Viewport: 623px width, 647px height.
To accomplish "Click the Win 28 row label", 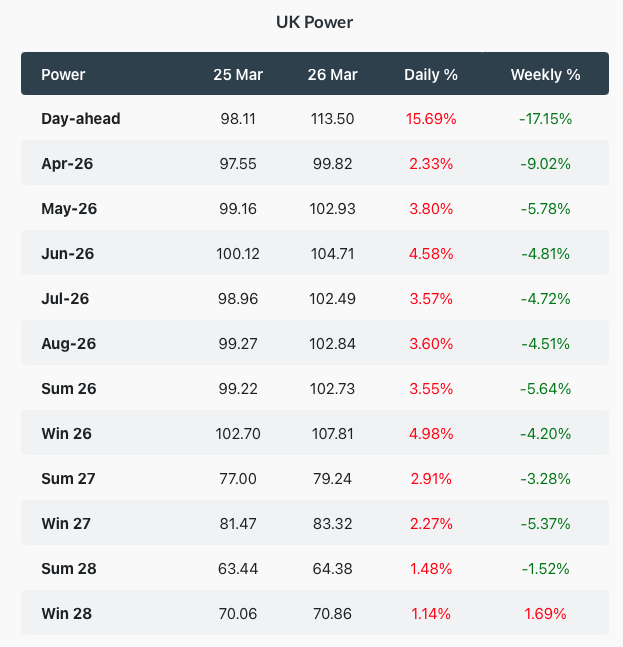I will coord(67,614).
